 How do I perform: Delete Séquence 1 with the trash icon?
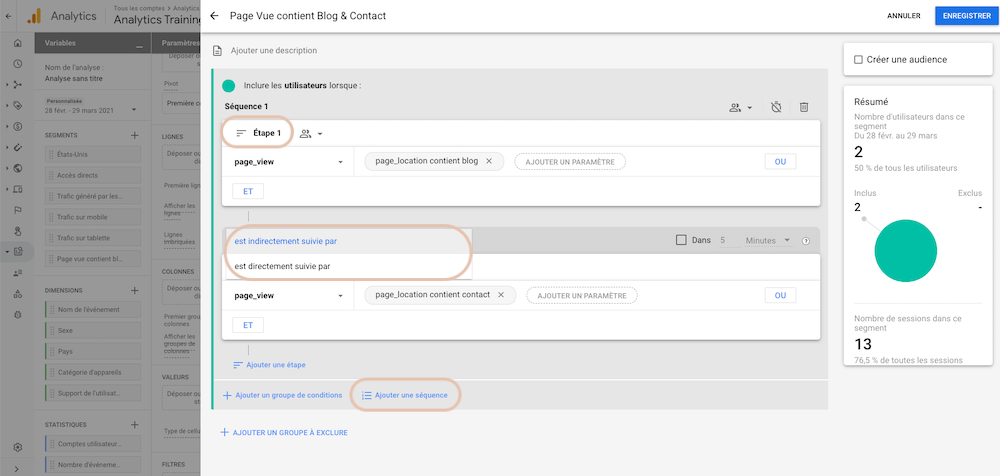click(804, 107)
